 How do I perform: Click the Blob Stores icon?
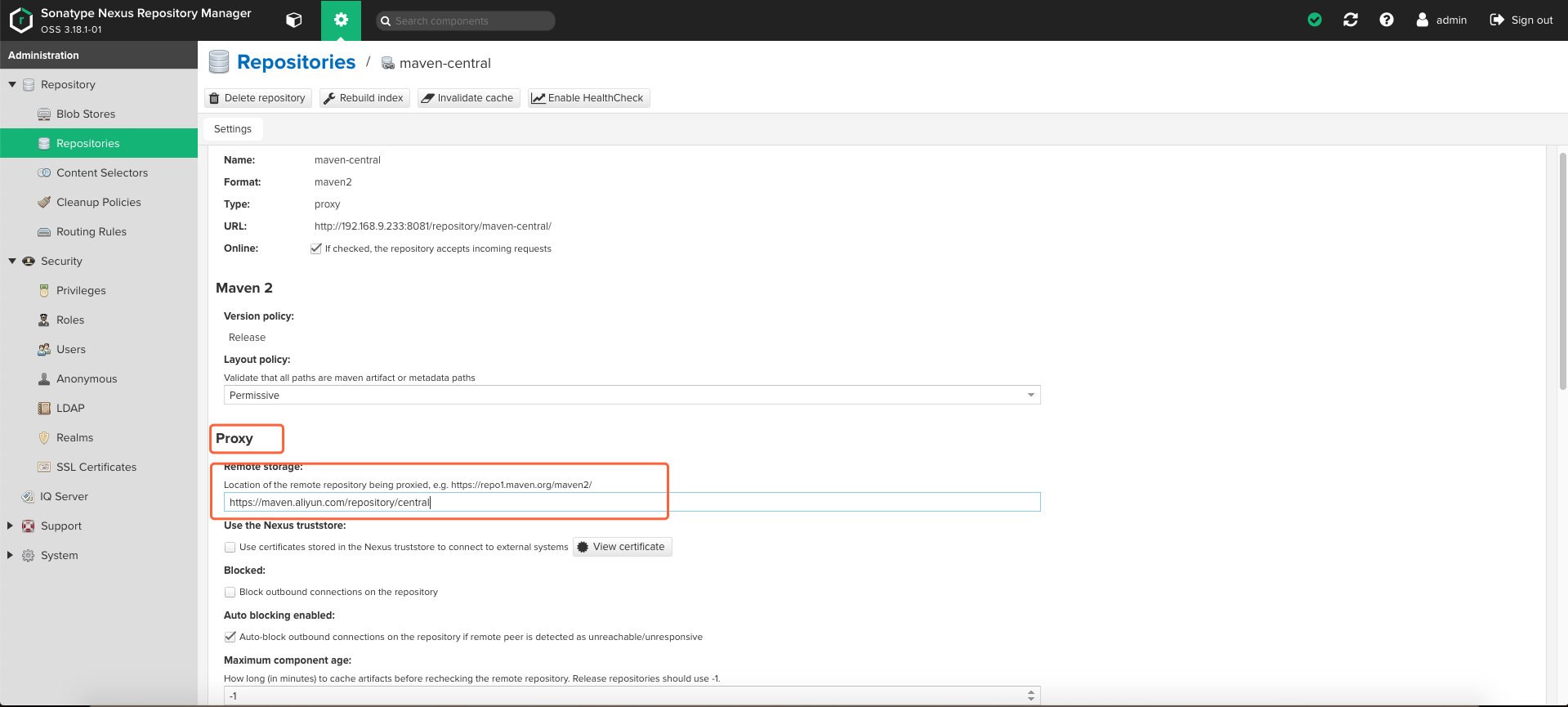(44, 114)
